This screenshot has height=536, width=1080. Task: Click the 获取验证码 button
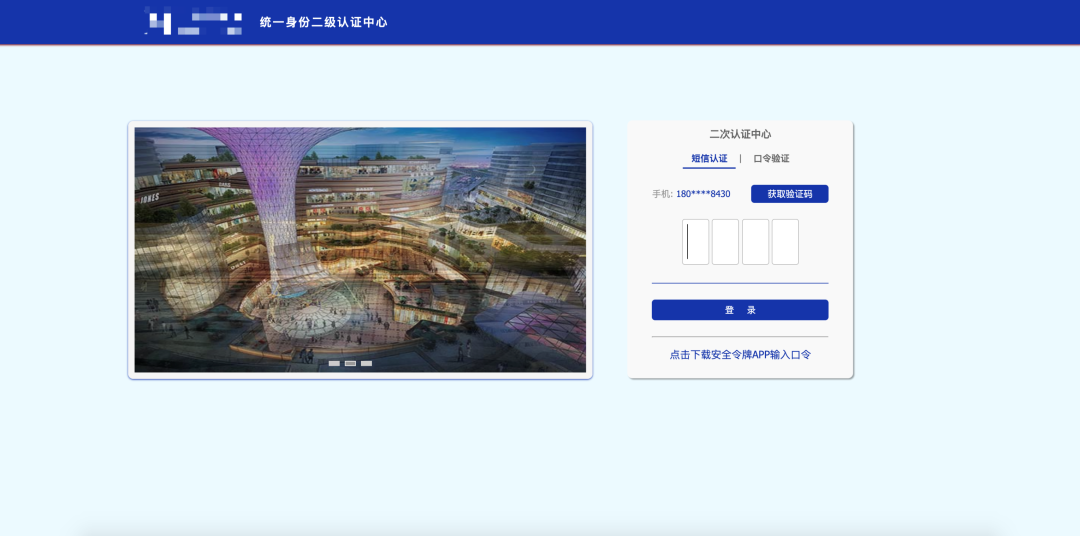(789, 194)
